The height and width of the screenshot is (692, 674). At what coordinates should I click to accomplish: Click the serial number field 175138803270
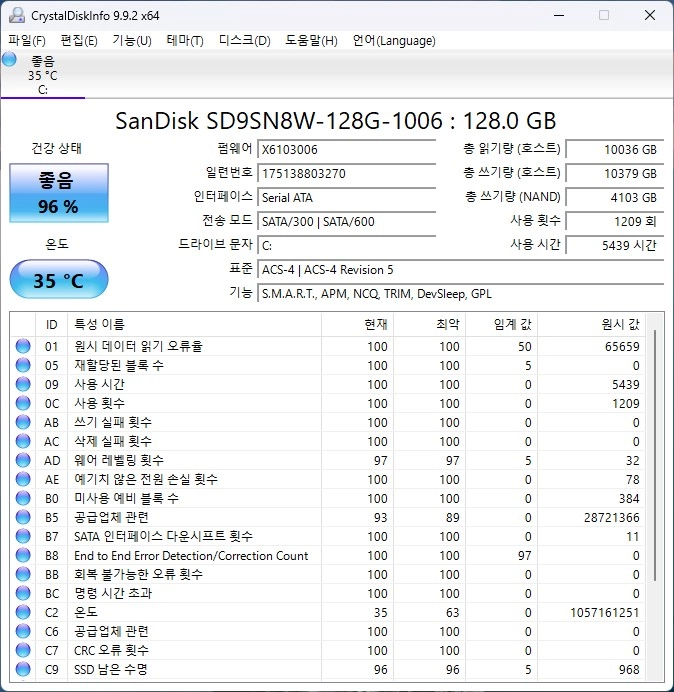coord(346,173)
